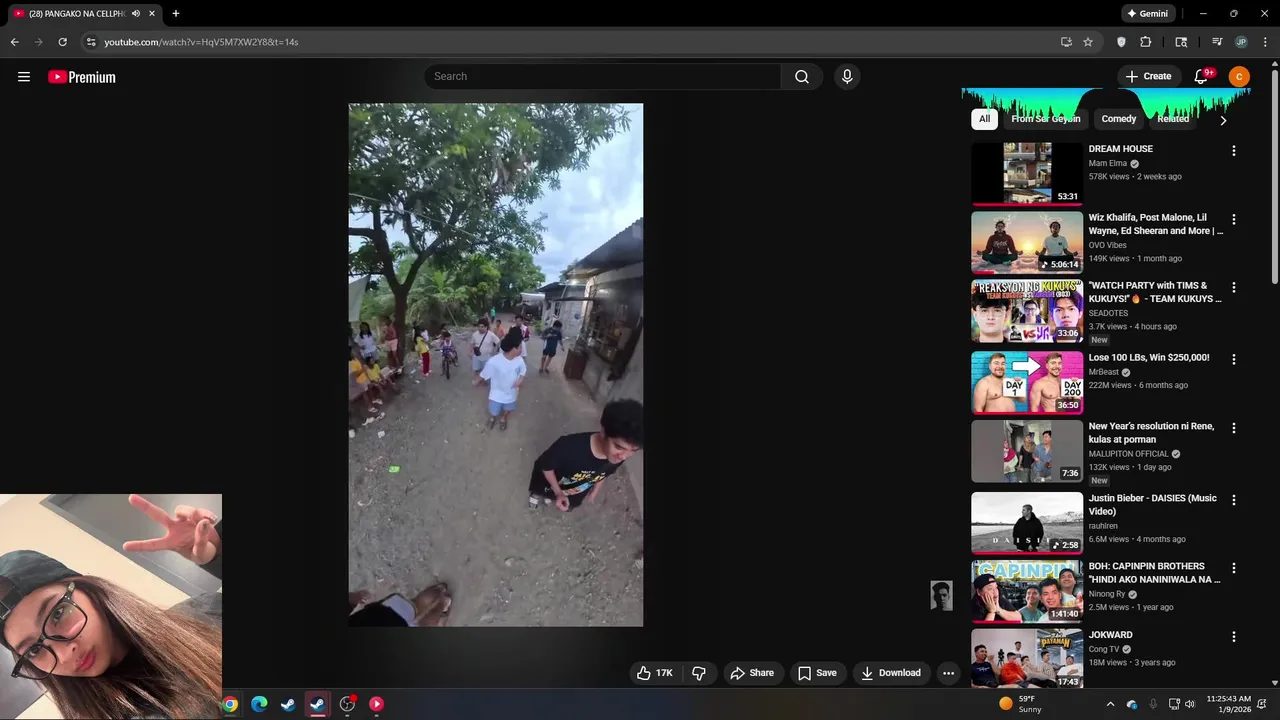1280x720 pixels.
Task: Open options for Lose 100 LBs video
Action: click(1233, 359)
